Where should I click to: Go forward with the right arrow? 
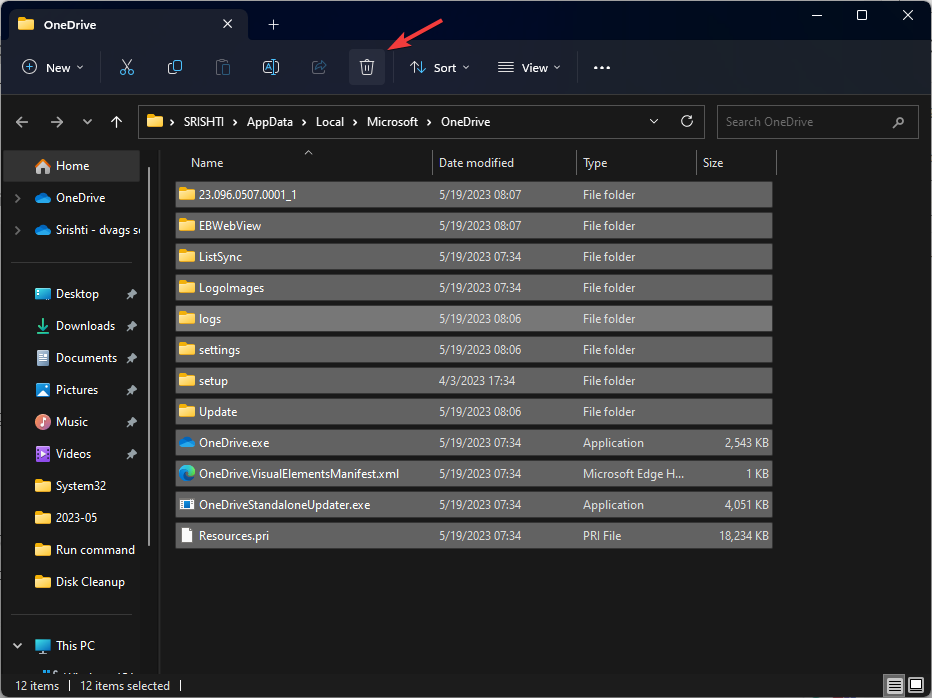[57, 122]
